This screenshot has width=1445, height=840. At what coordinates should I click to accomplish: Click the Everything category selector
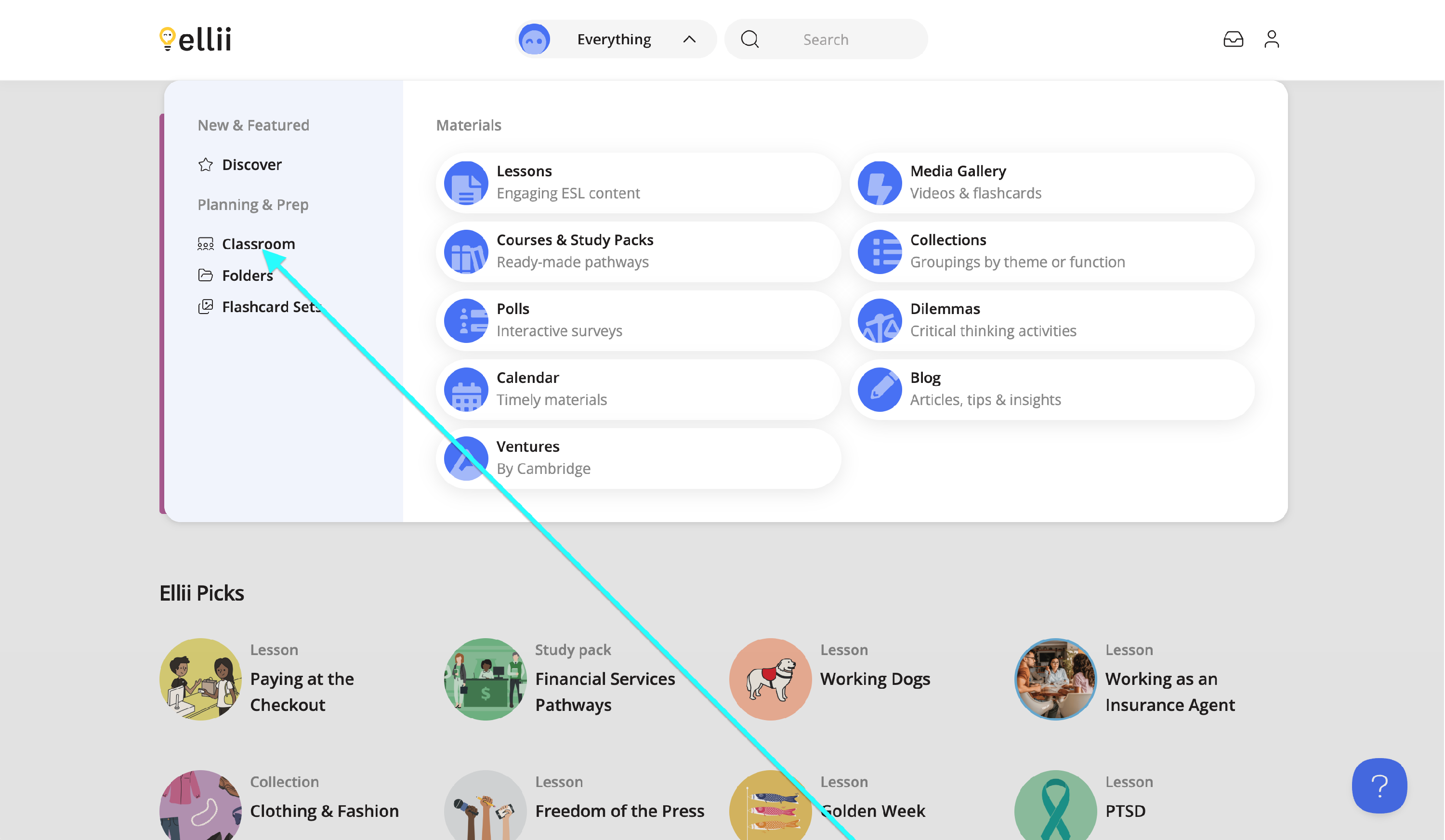point(614,39)
